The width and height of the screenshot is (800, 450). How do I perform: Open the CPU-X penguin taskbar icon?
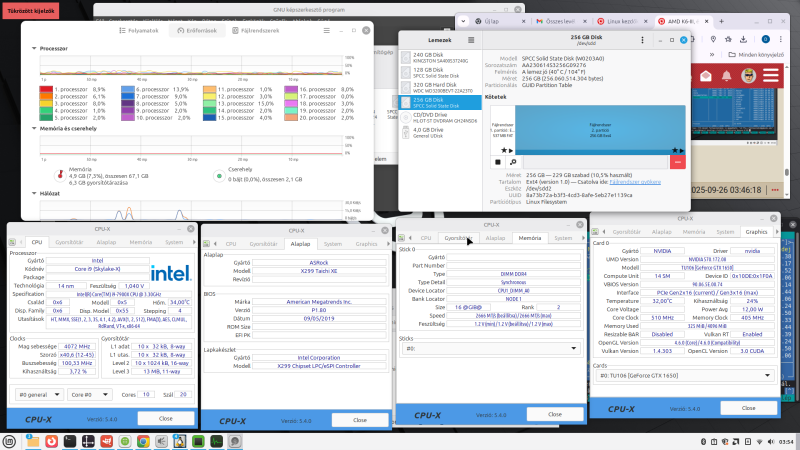click(x=180, y=441)
